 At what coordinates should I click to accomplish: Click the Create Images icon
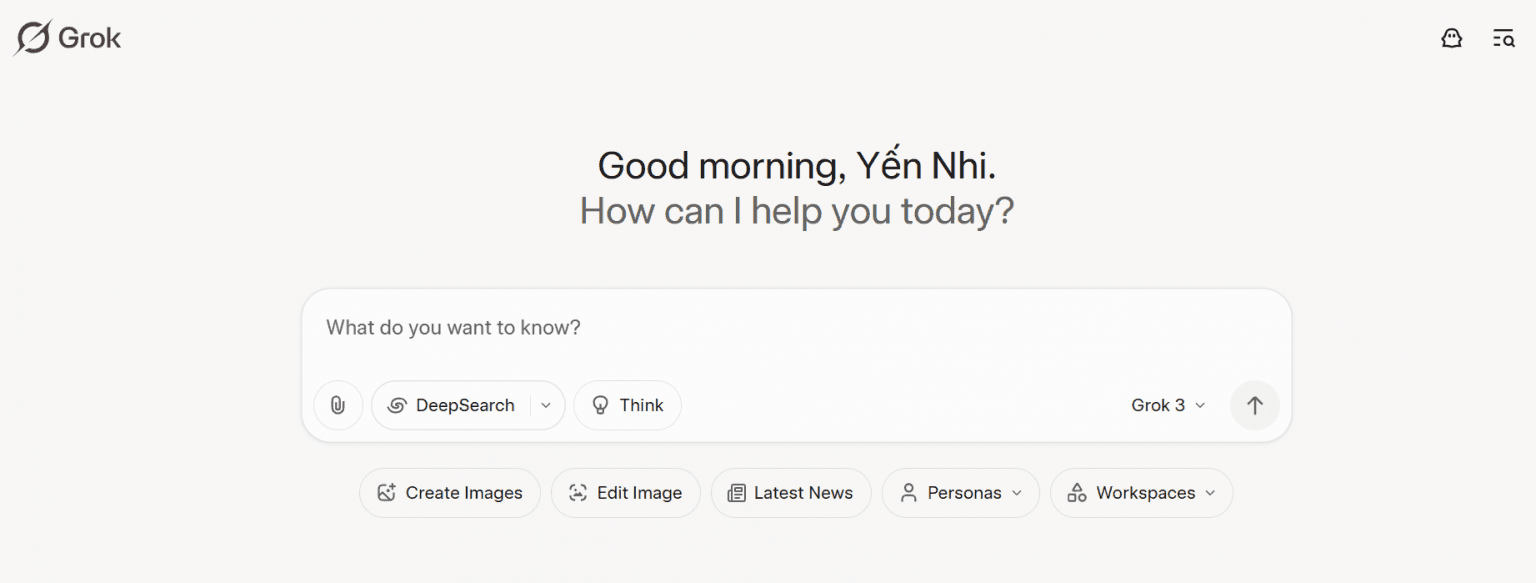coord(386,493)
